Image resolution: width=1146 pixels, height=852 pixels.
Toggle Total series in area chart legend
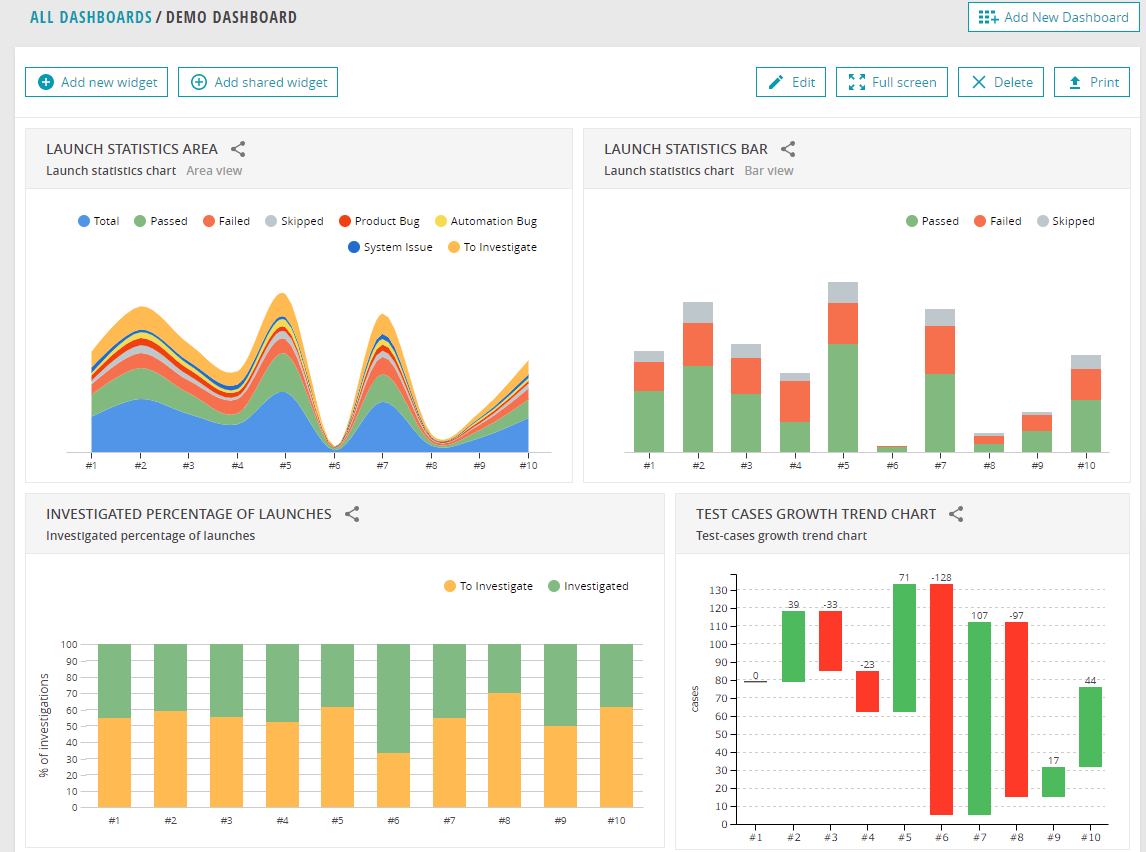(x=99, y=221)
